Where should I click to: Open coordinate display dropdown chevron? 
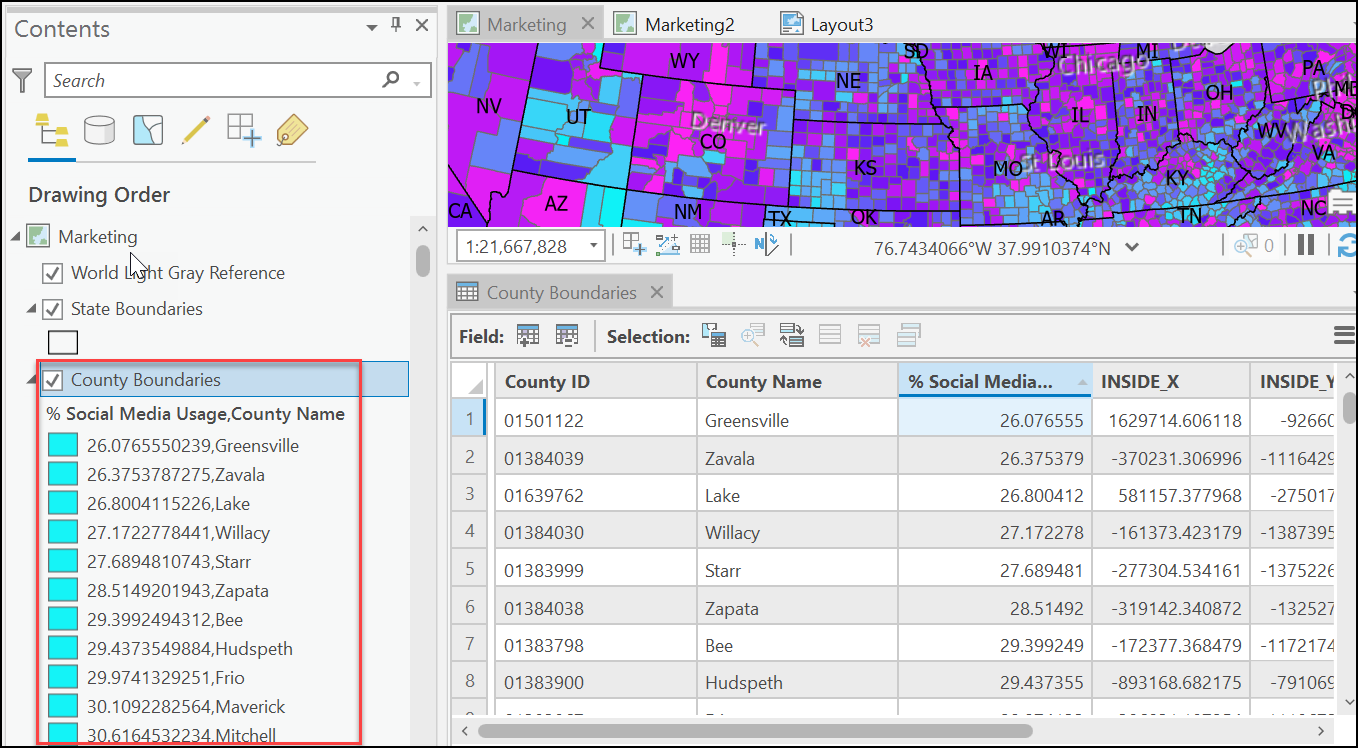[1132, 247]
